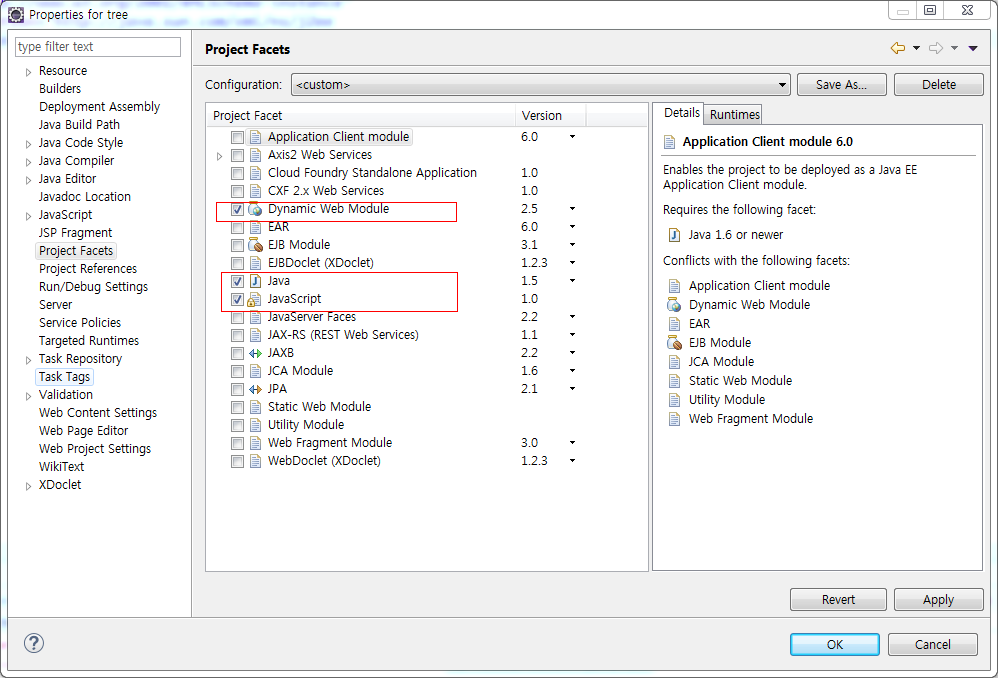Uncheck the JavaScript facet checkbox

tap(237, 299)
